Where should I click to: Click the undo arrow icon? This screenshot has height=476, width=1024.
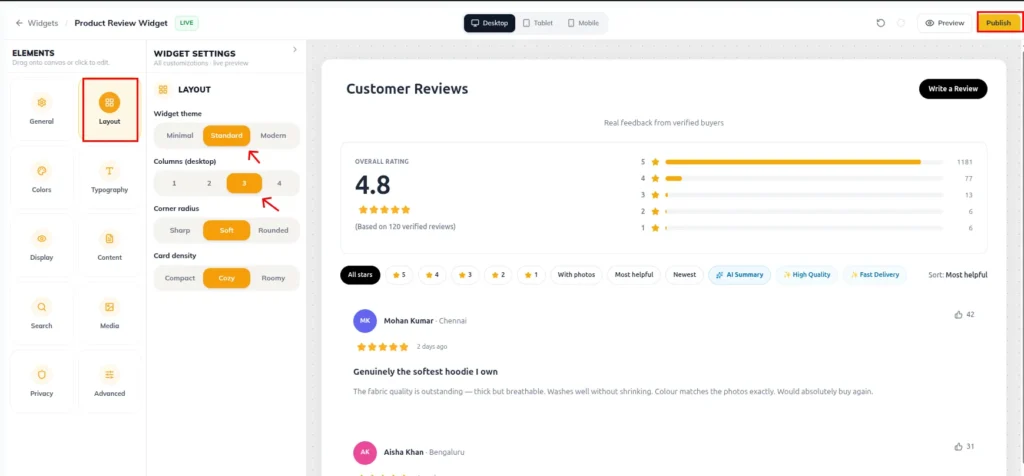880,23
